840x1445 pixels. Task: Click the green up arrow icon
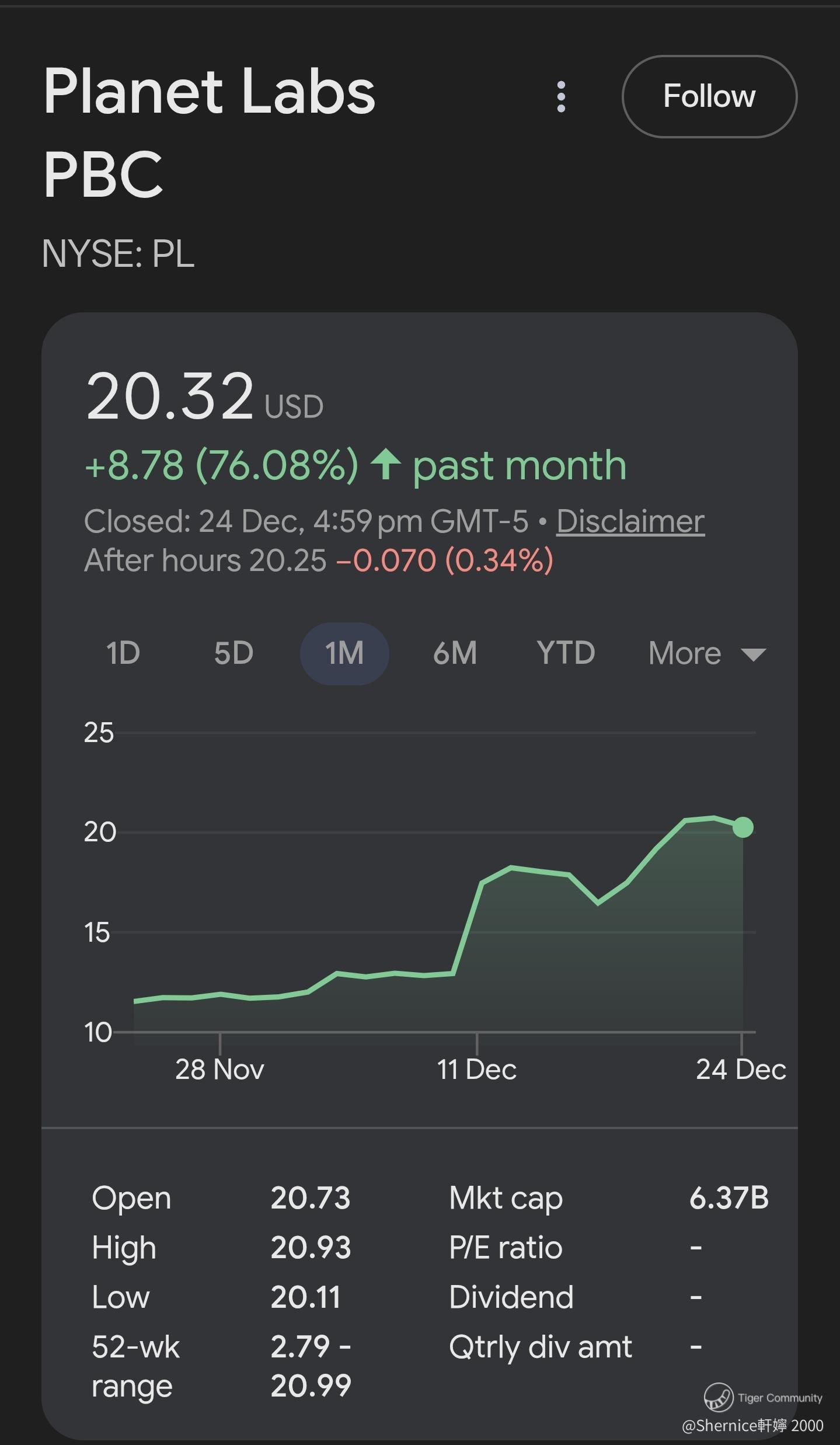pos(386,465)
